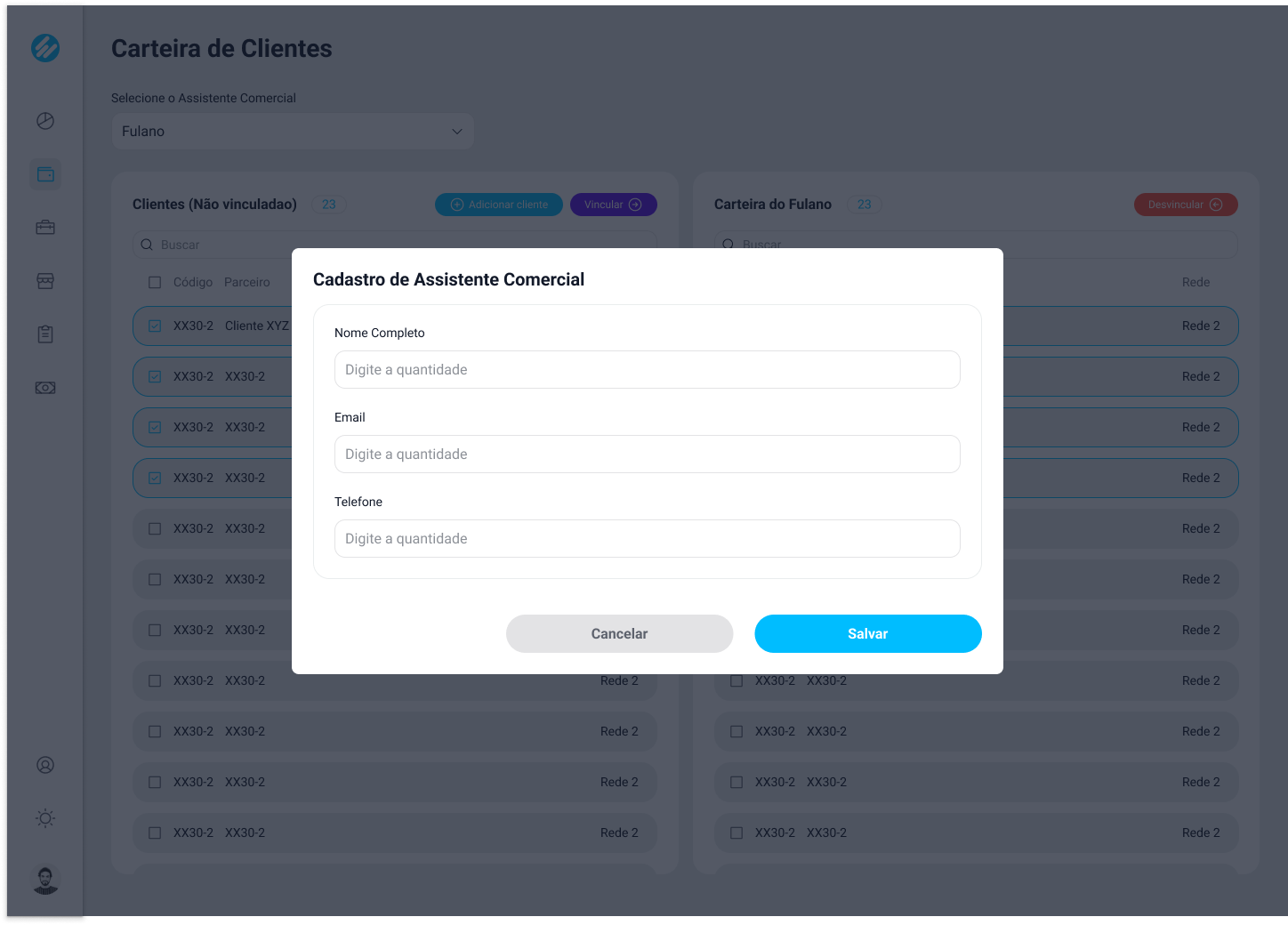The image size is (1288, 925).
Task: Toggle the sun theme icon
Action: click(x=45, y=818)
